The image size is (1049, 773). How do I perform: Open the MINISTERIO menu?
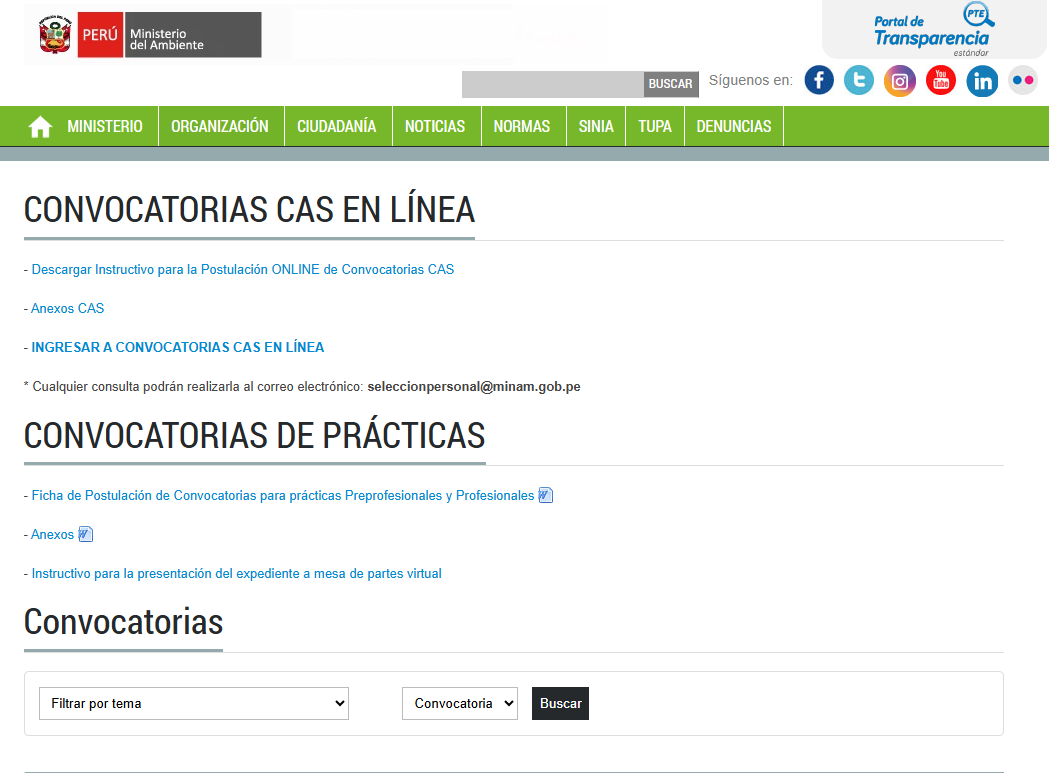pyautogui.click(x=105, y=127)
